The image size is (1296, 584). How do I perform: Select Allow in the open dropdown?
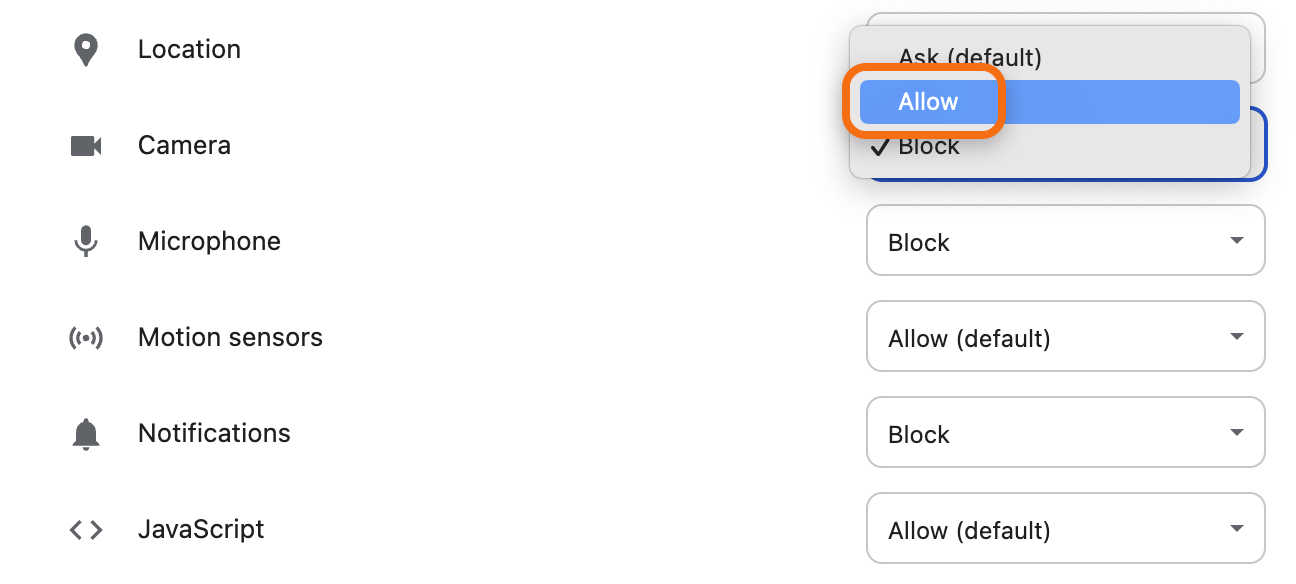[1050, 102]
